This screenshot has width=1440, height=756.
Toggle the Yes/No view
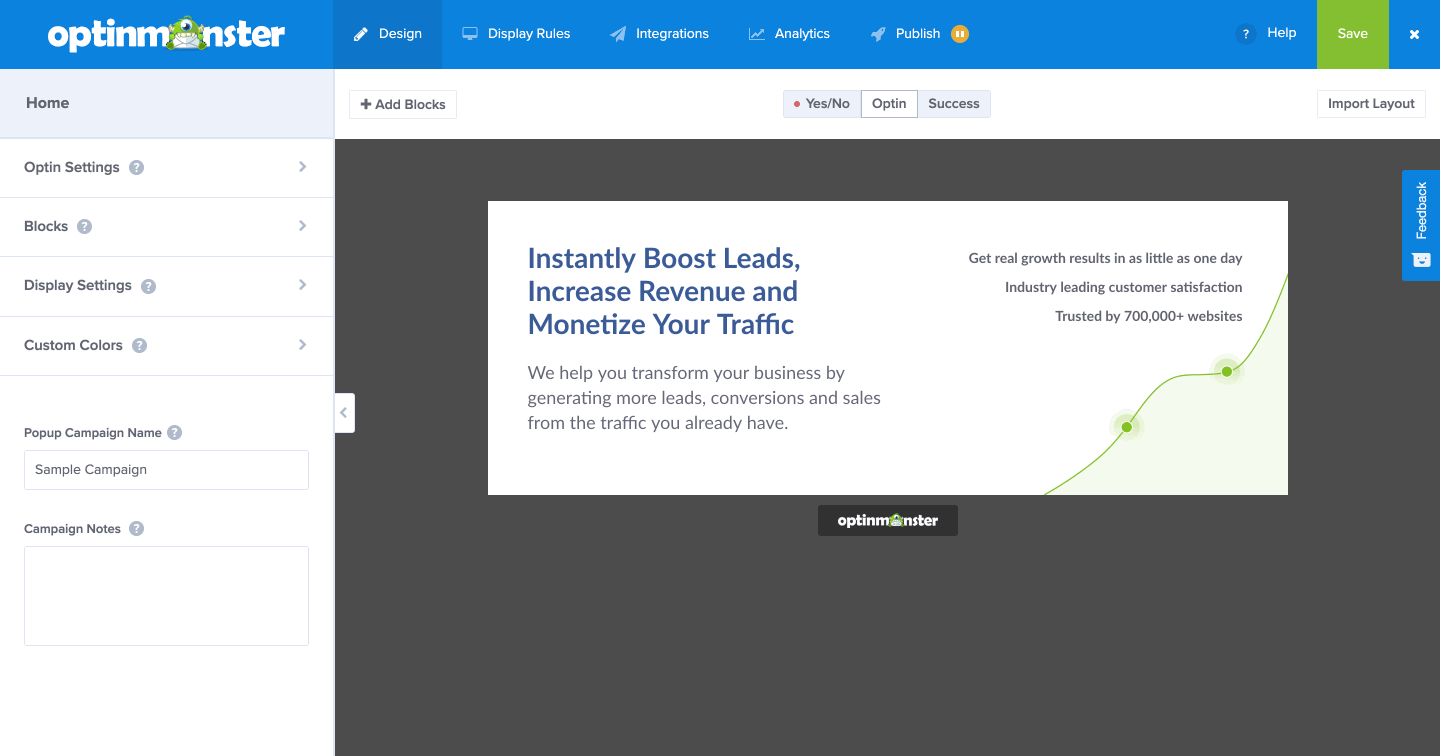tap(821, 104)
